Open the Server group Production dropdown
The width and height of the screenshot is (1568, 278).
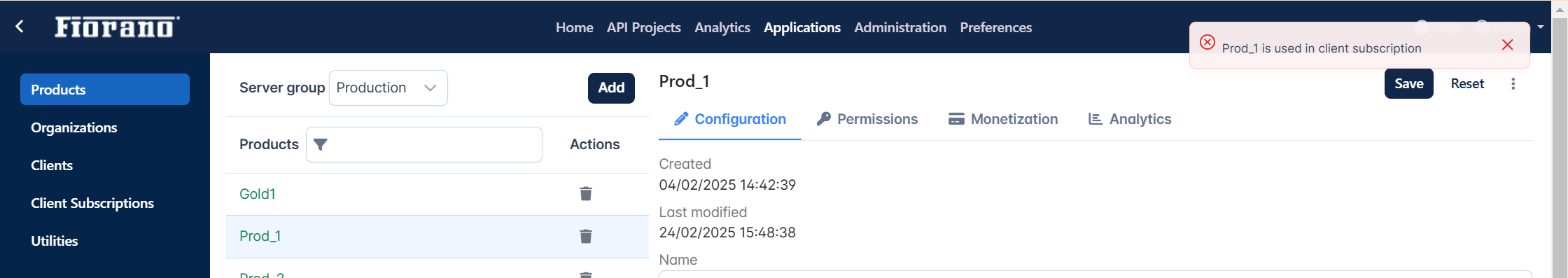coord(388,88)
